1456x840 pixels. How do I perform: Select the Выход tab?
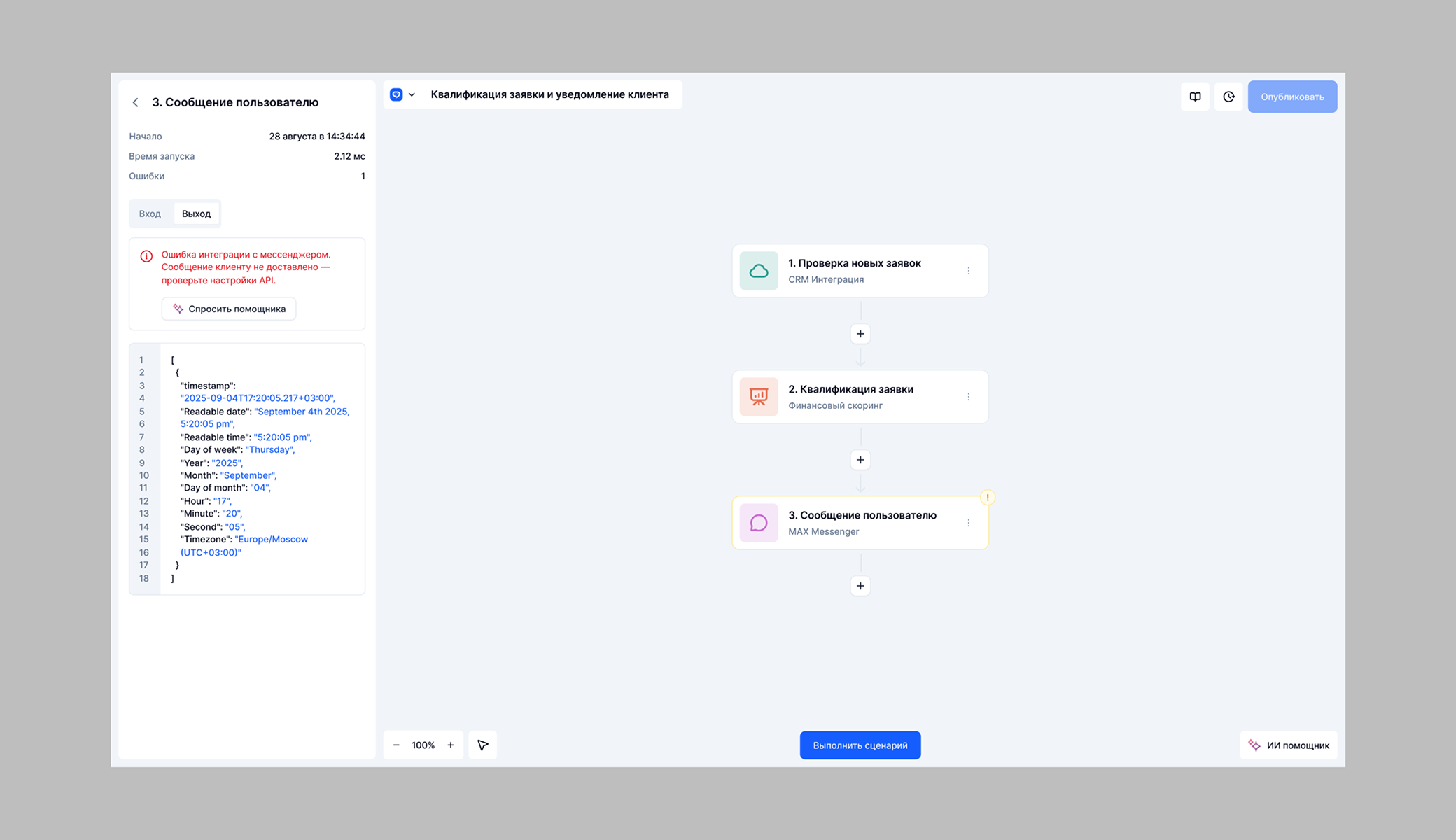coord(196,213)
